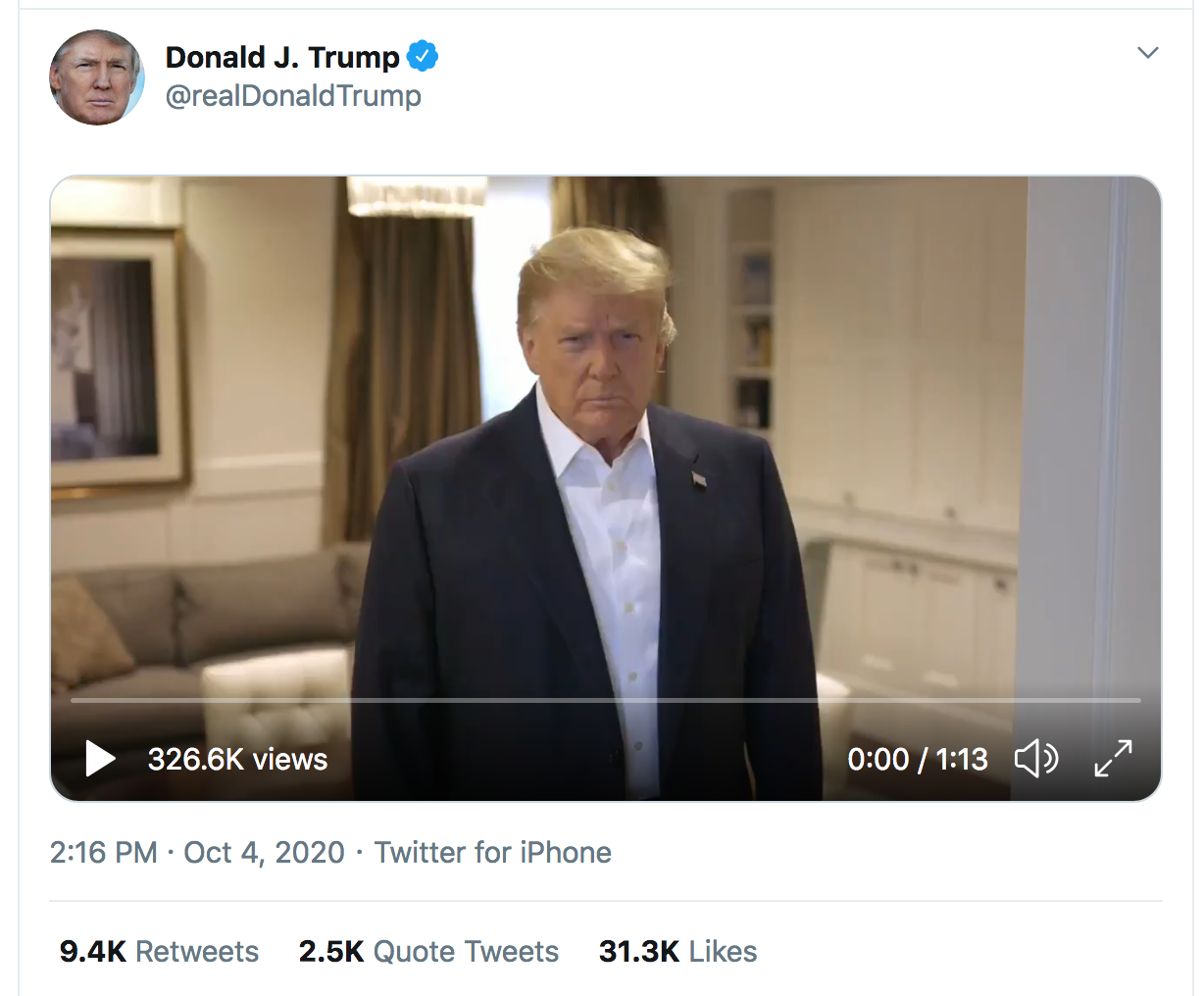This screenshot has height=996, width=1204.
Task: Open the @realDonaldTrump handle link
Action: [x=293, y=96]
